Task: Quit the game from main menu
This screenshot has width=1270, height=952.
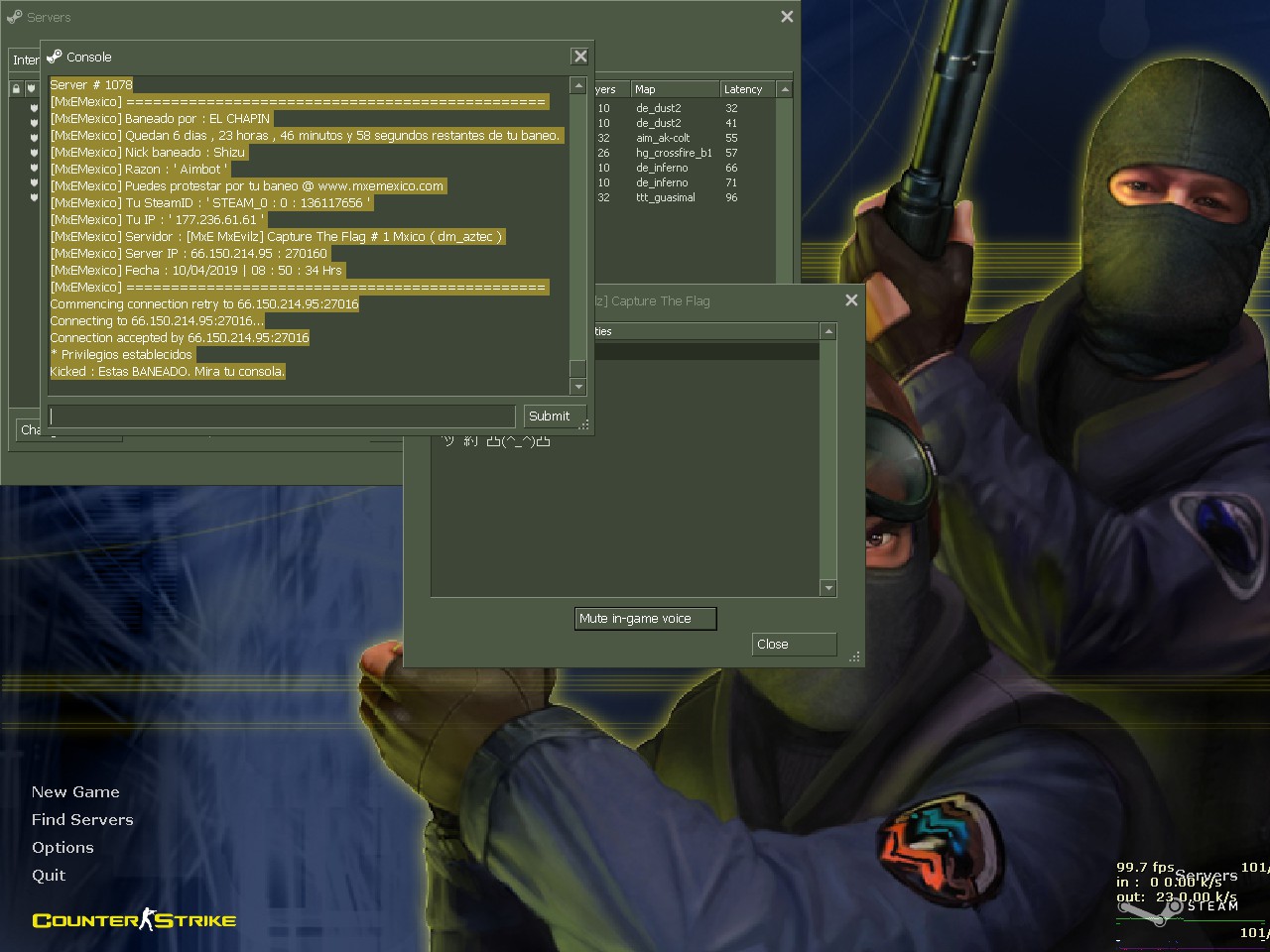Action: point(49,876)
